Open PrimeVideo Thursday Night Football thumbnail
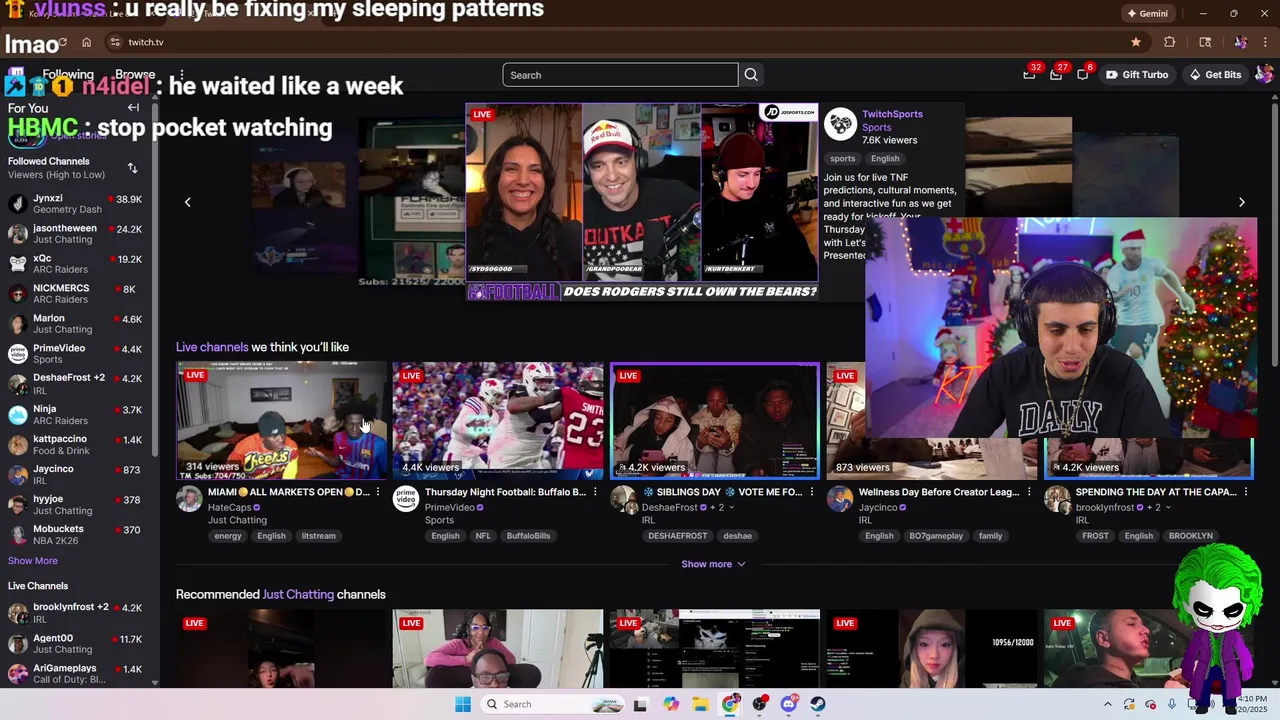 (498, 421)
